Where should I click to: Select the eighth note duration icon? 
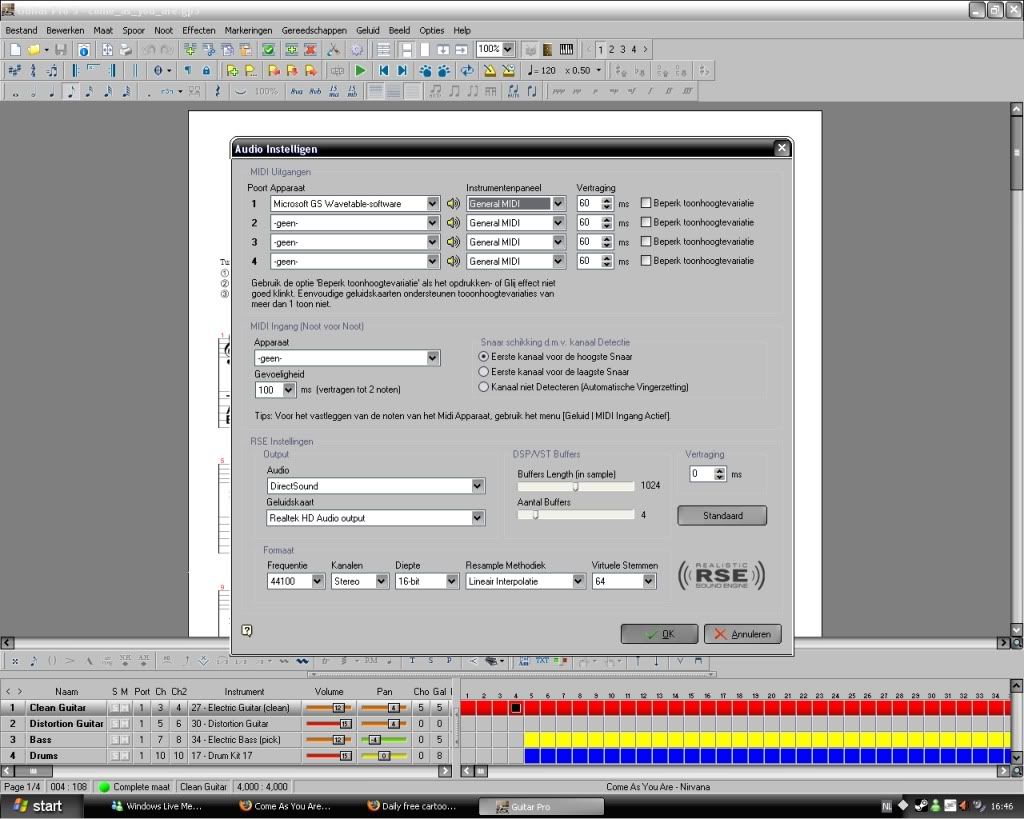[71, 91]
